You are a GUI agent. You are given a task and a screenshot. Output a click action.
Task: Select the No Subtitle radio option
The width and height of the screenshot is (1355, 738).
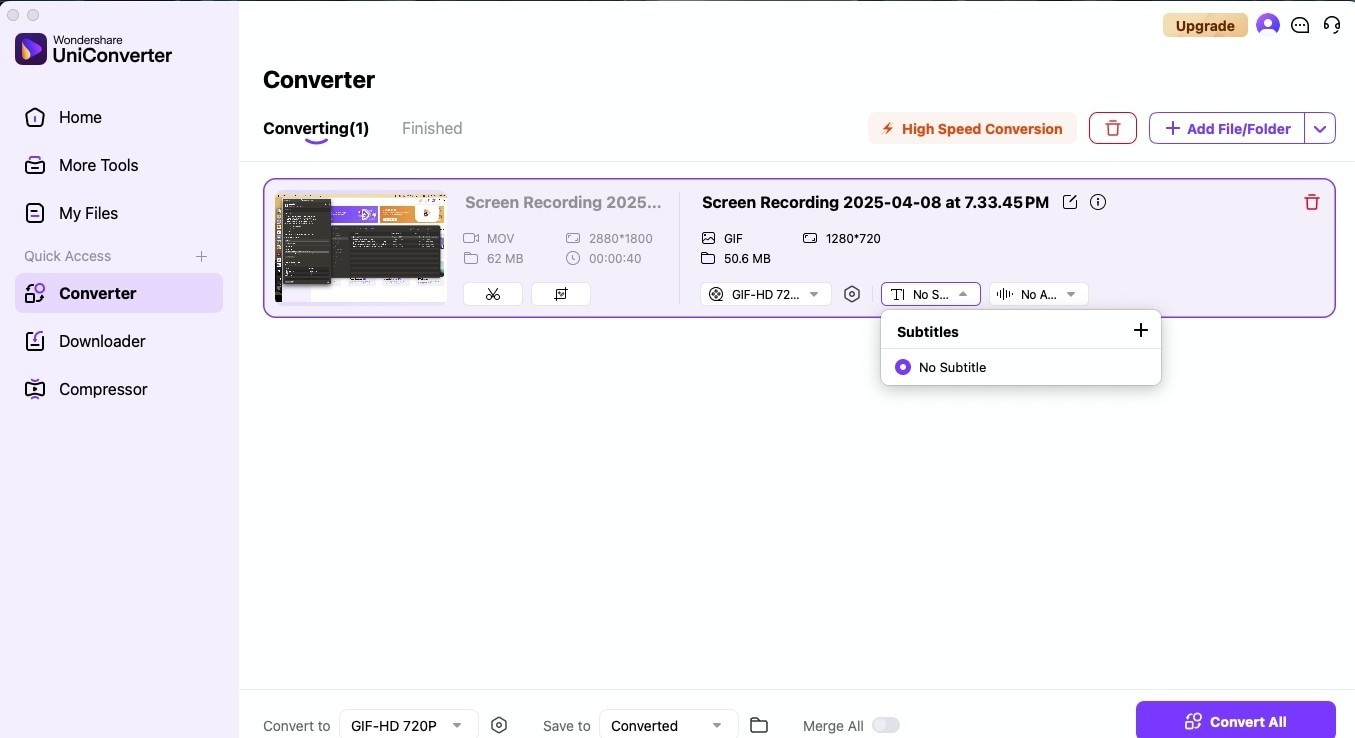[x=903, y=367]
